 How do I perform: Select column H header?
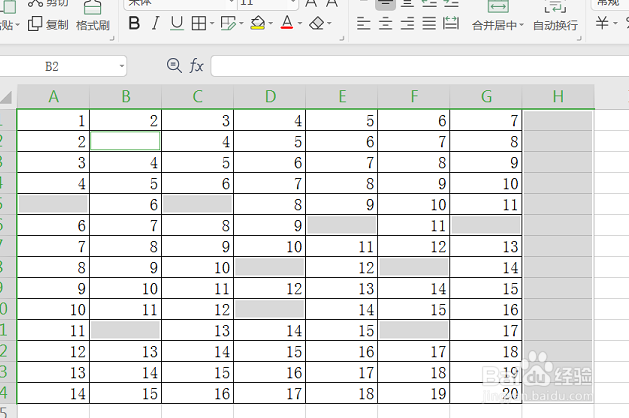[558, 97]
